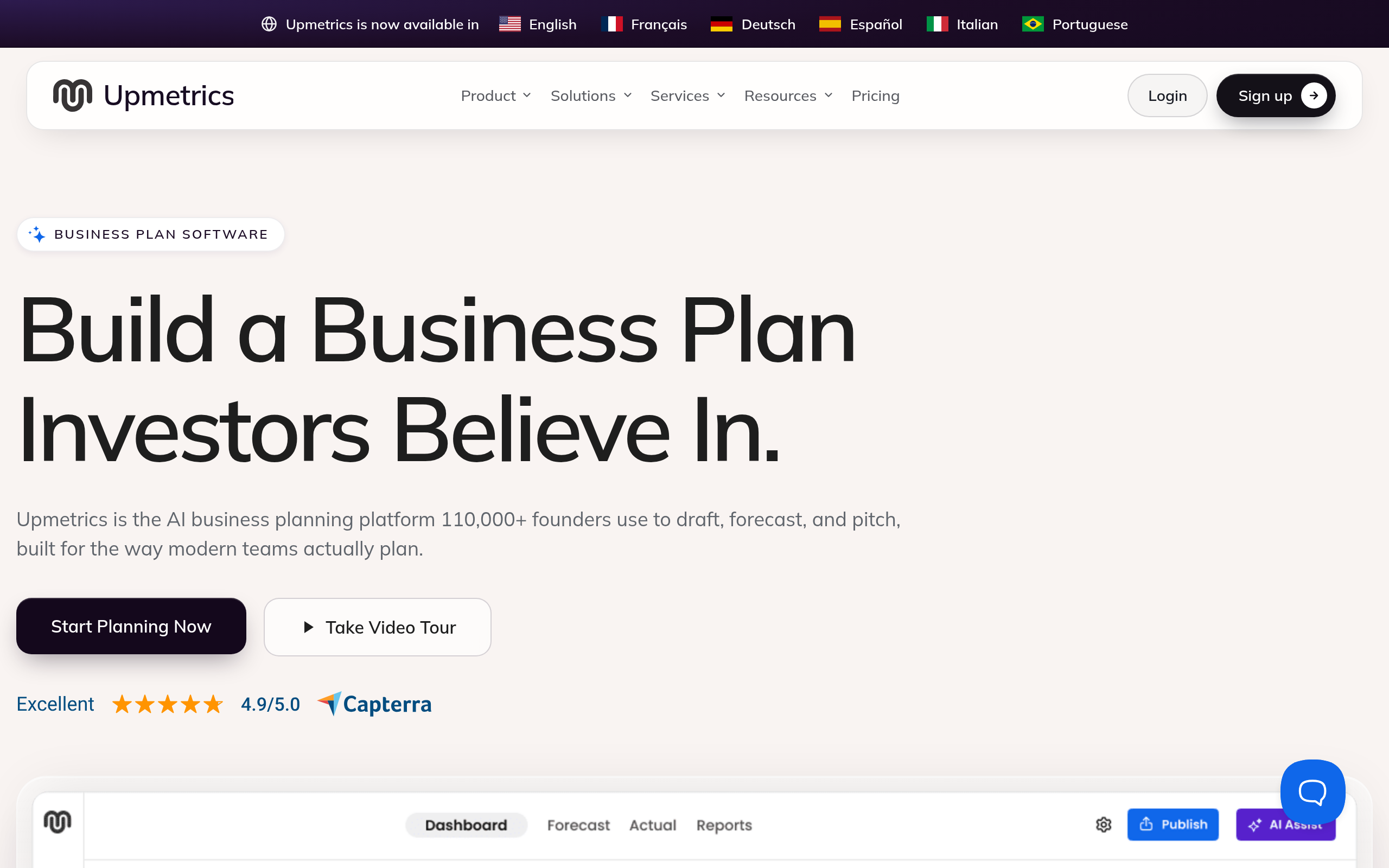Click the Spanish flag icon
Screen dimensions: 1389x868
tap(830, 24)
